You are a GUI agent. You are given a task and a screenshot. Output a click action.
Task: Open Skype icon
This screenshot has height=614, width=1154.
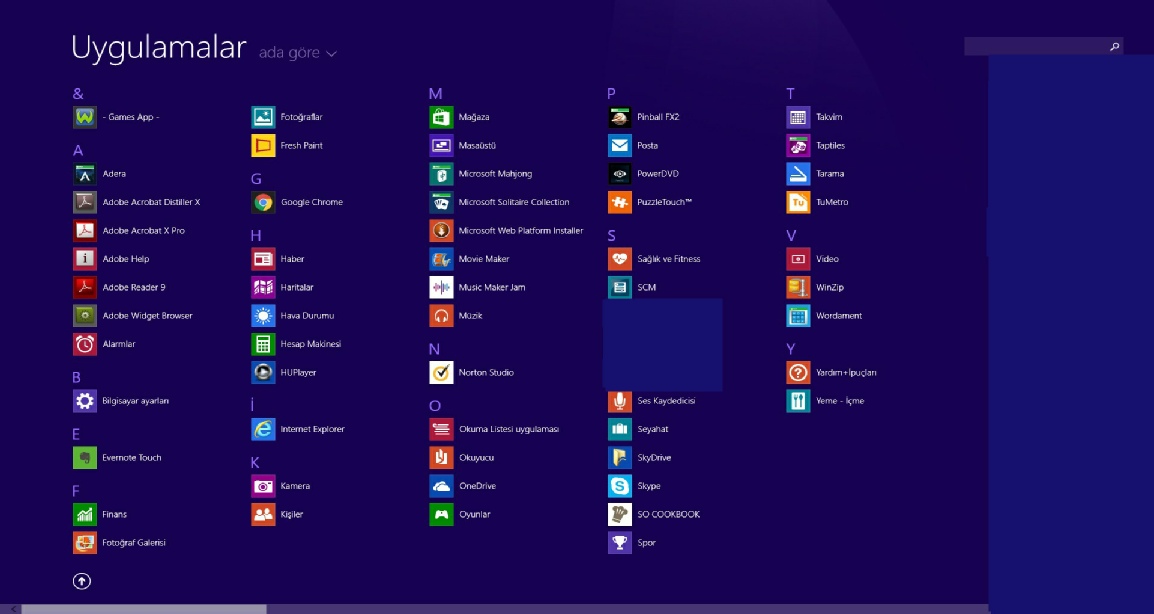point(620,486)
